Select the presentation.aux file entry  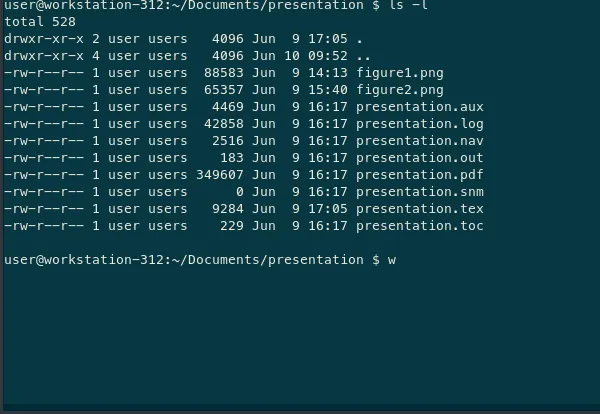[420, 107]
